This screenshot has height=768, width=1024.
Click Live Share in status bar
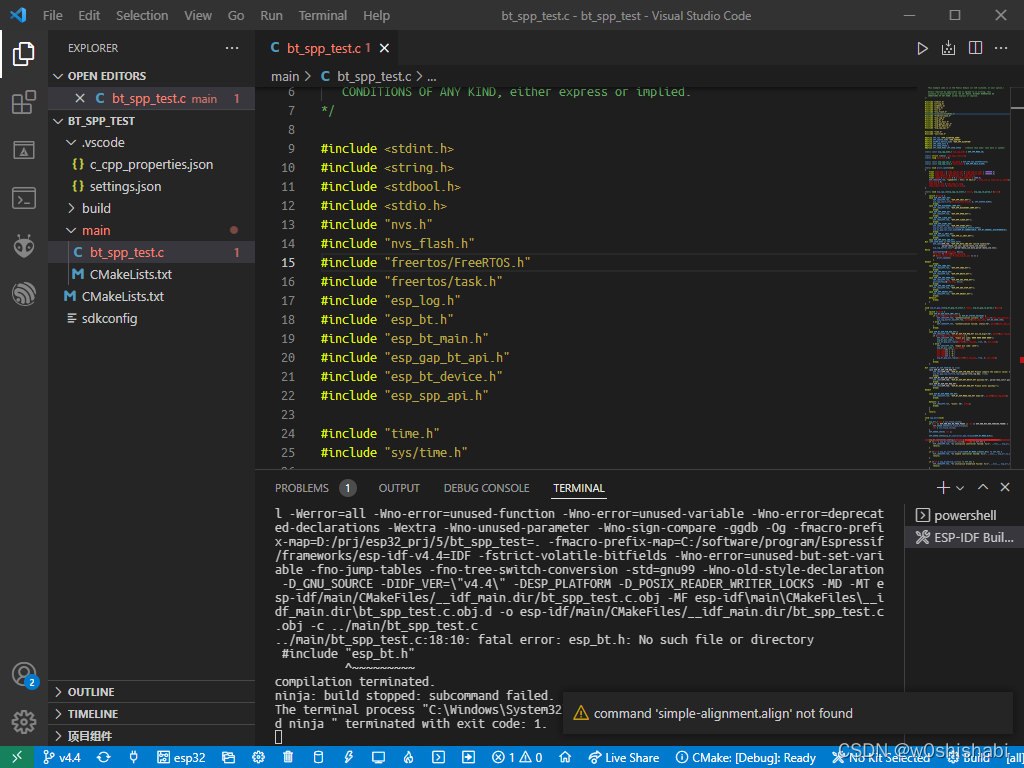(624, 758)
